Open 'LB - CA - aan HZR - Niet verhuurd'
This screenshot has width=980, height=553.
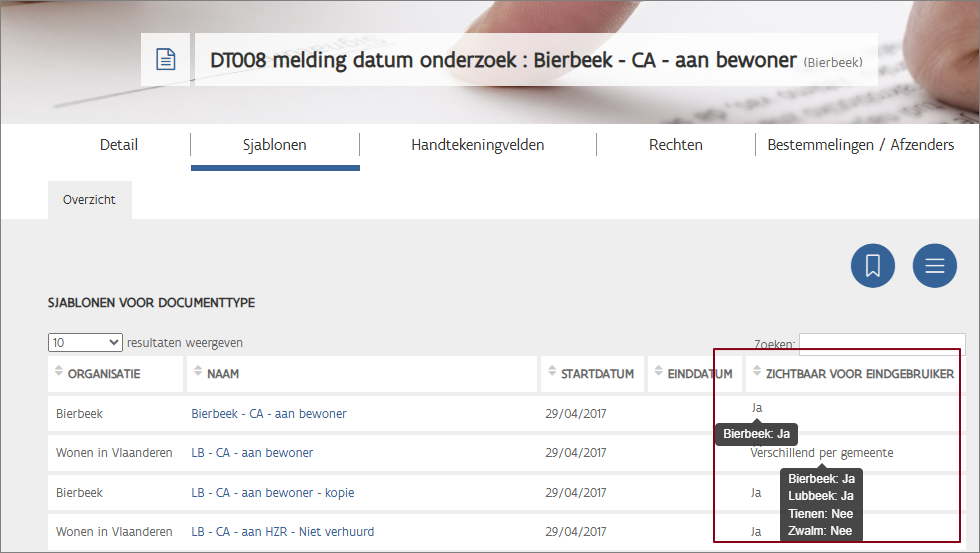(x=282, y=532)
